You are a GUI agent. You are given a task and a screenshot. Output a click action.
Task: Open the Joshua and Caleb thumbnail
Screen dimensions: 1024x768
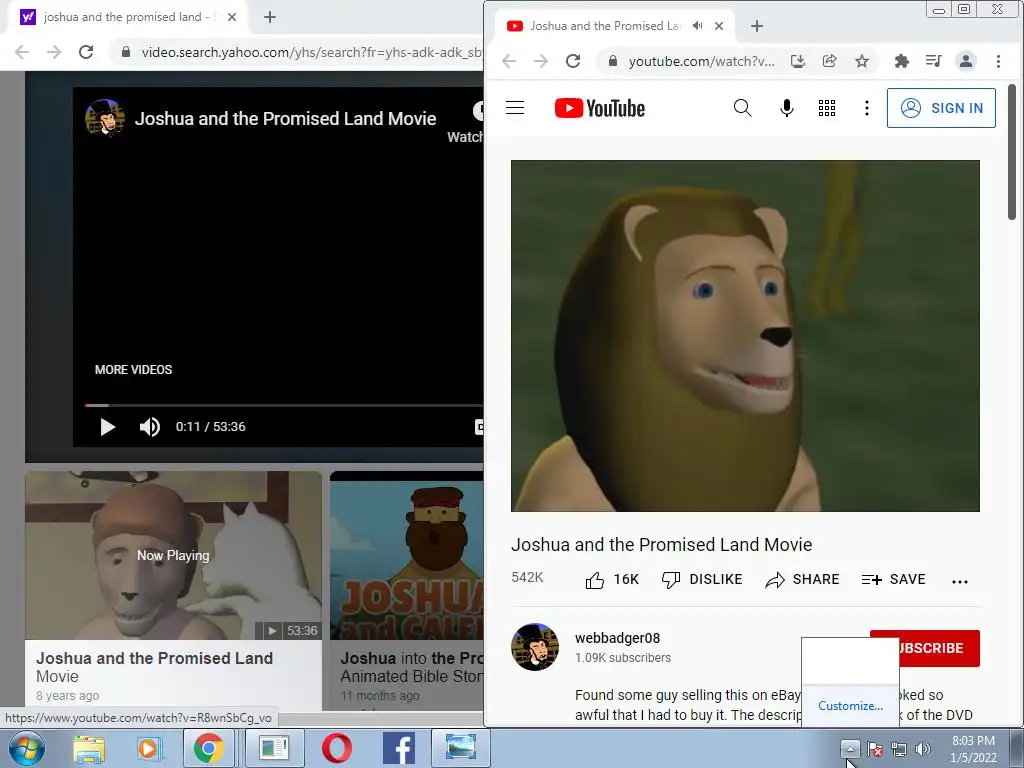[406, 556]
